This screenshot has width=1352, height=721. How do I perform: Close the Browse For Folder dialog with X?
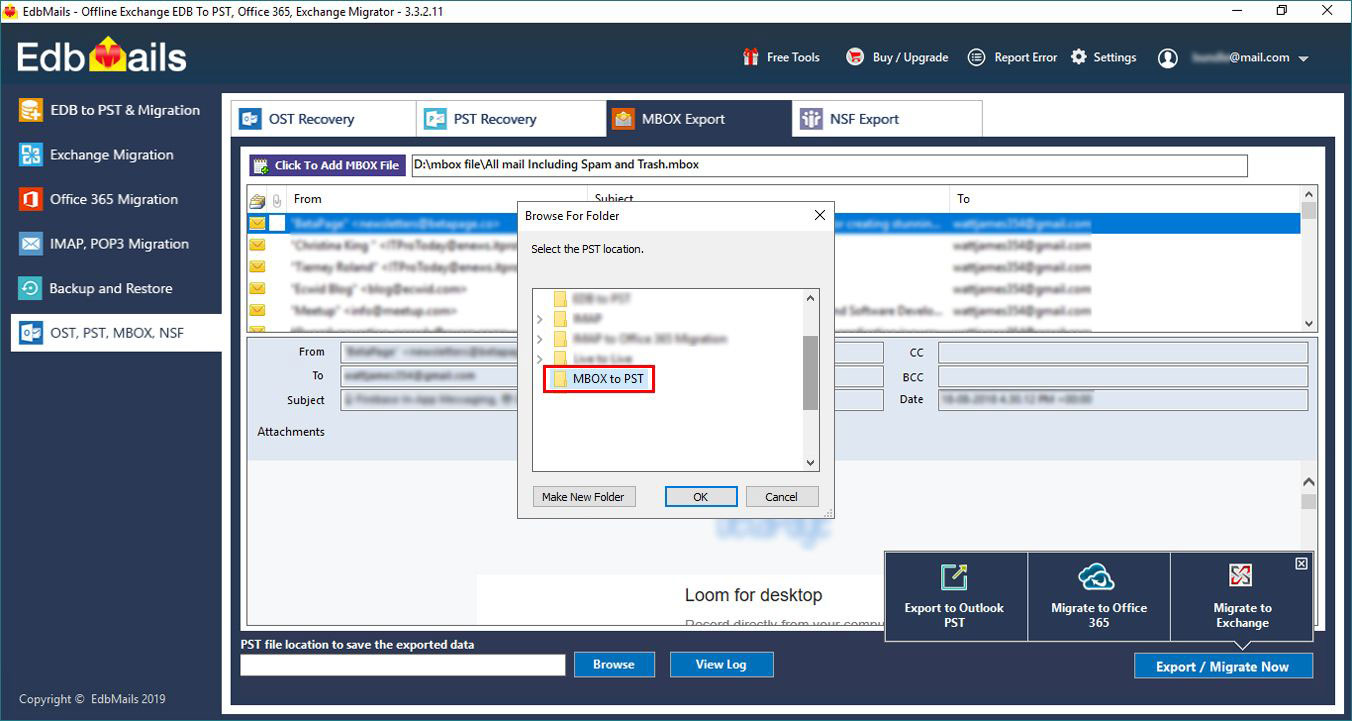tap(819, 215)
